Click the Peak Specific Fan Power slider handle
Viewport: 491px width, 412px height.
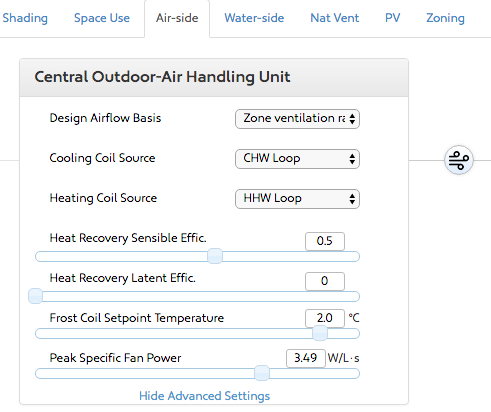click(262, 373)
